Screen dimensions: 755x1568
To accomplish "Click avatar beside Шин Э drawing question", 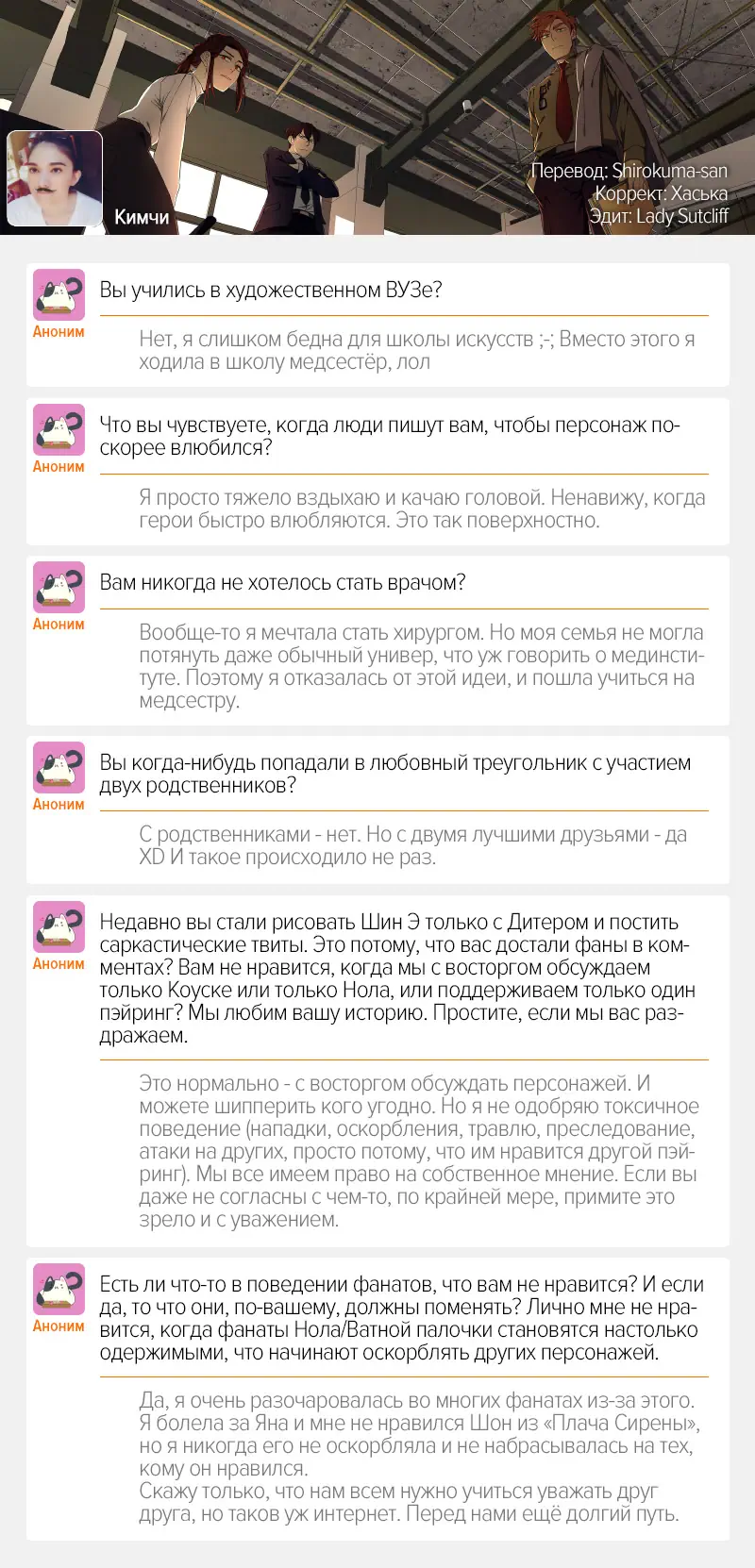I will (x=59, y=926).
